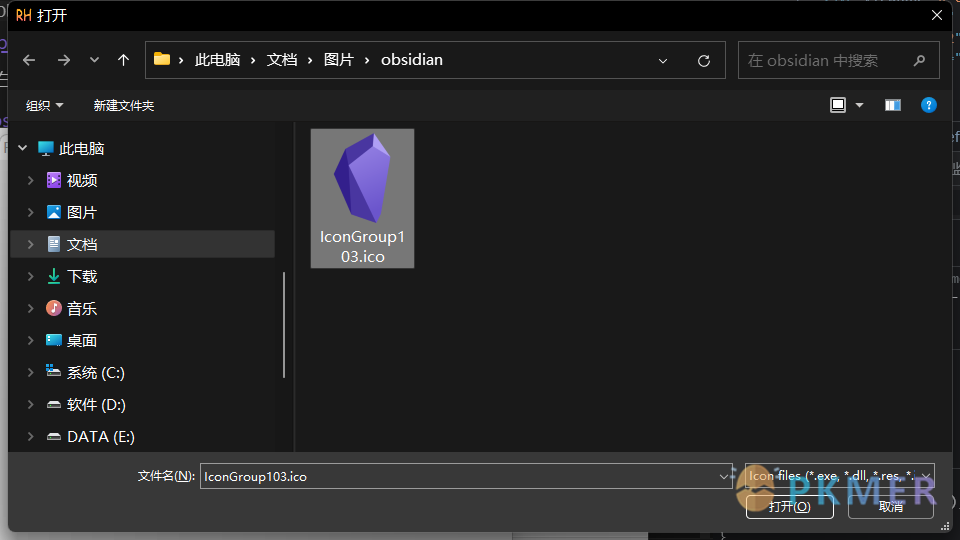
Task: Open the file name history dropdown
Action: (x=724, y=476)
